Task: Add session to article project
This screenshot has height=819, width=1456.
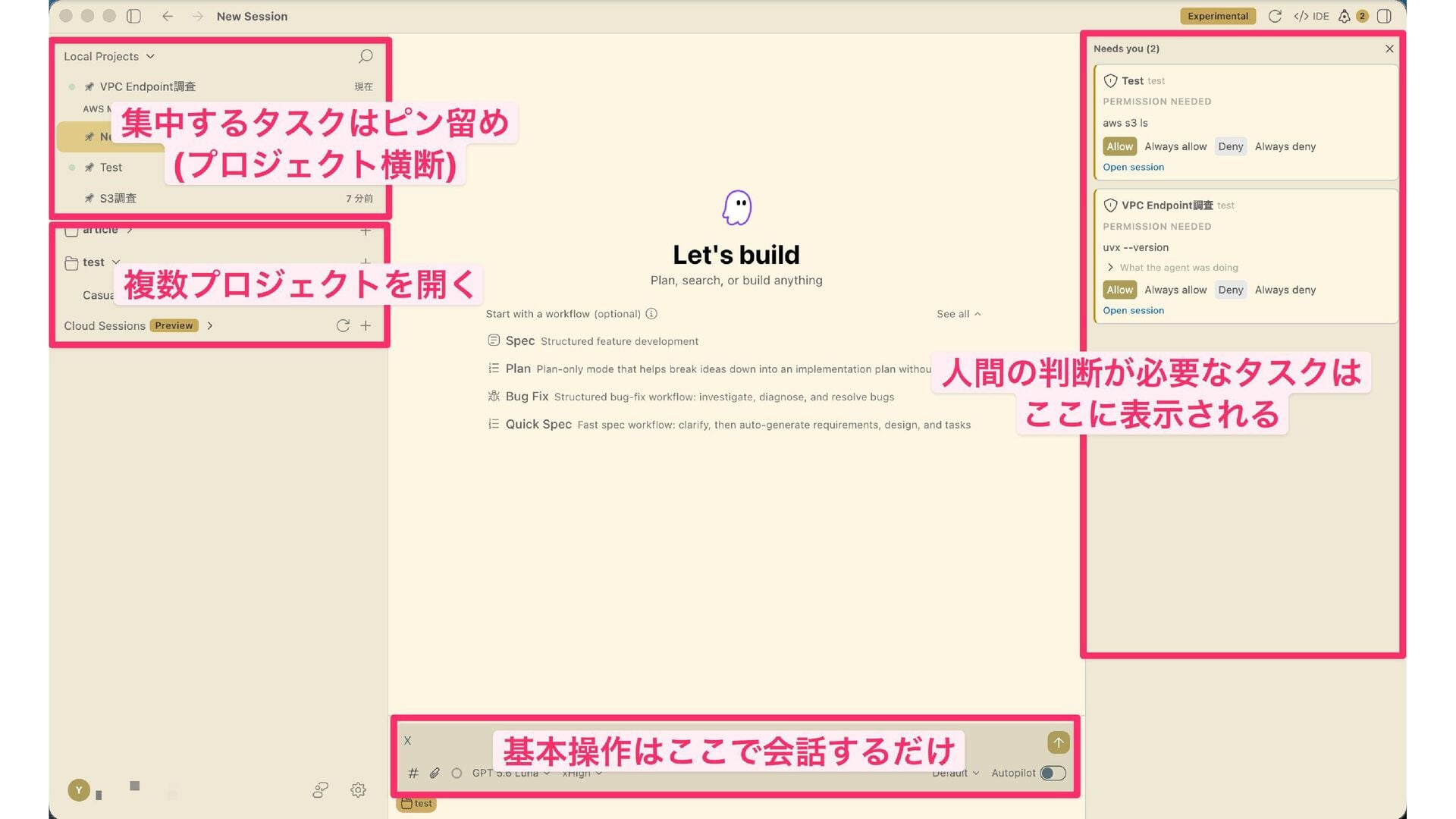Action: pos(366,231)
